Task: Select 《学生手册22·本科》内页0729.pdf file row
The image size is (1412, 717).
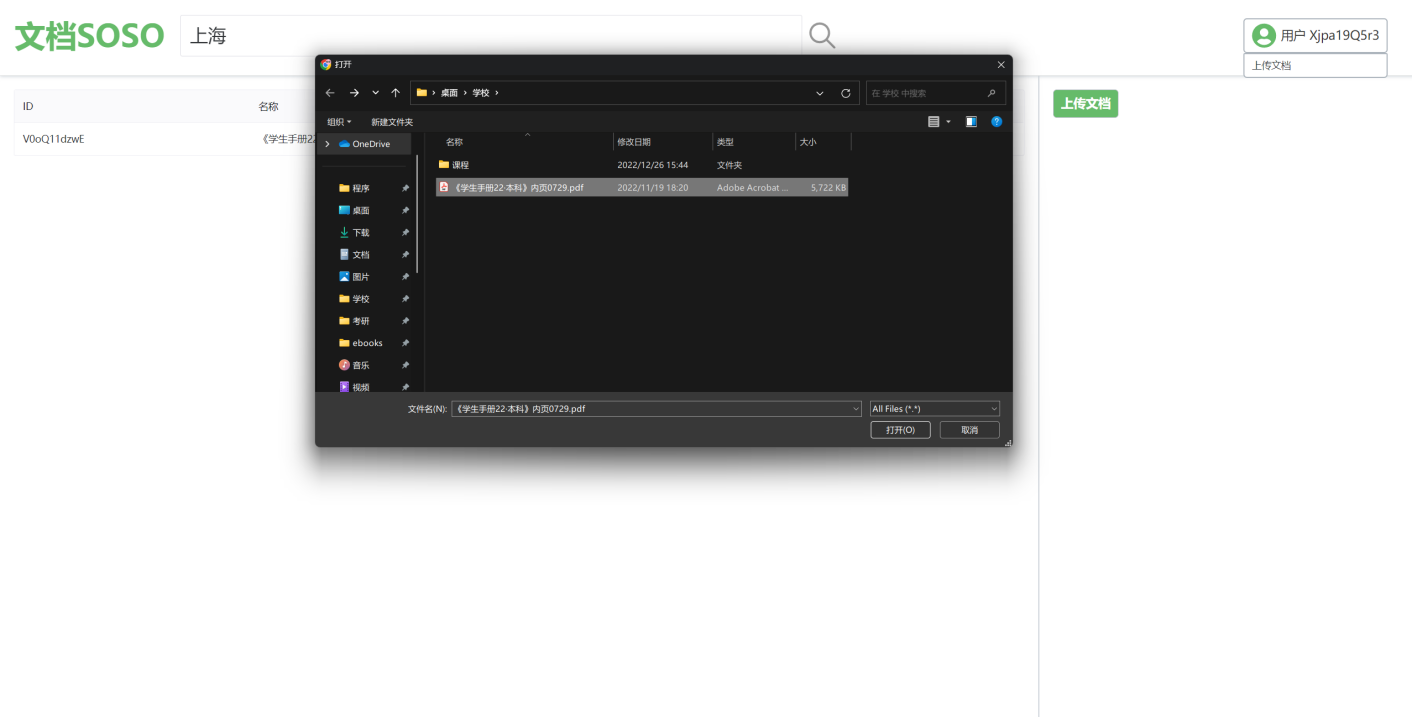Action: coord(642,187)
